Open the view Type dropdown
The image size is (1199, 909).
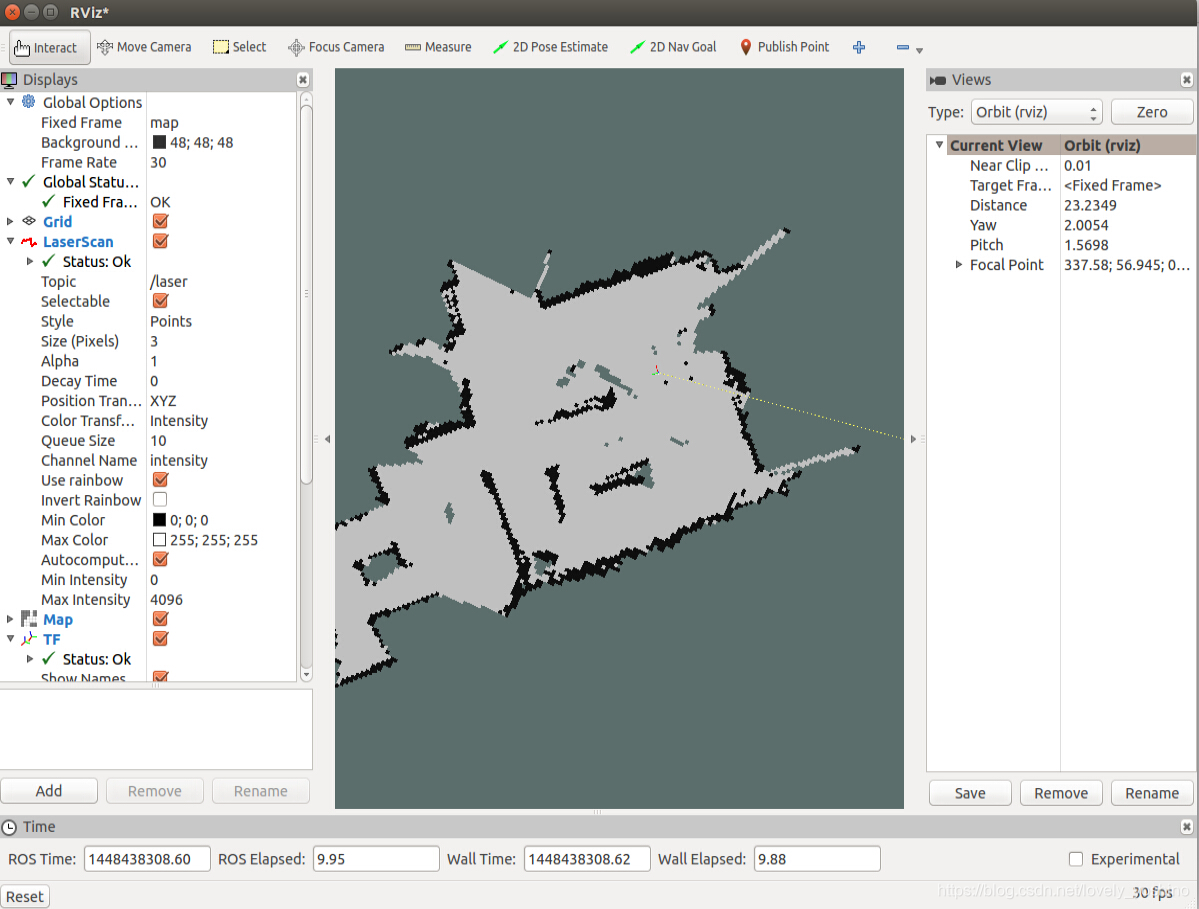point(1036,112)
